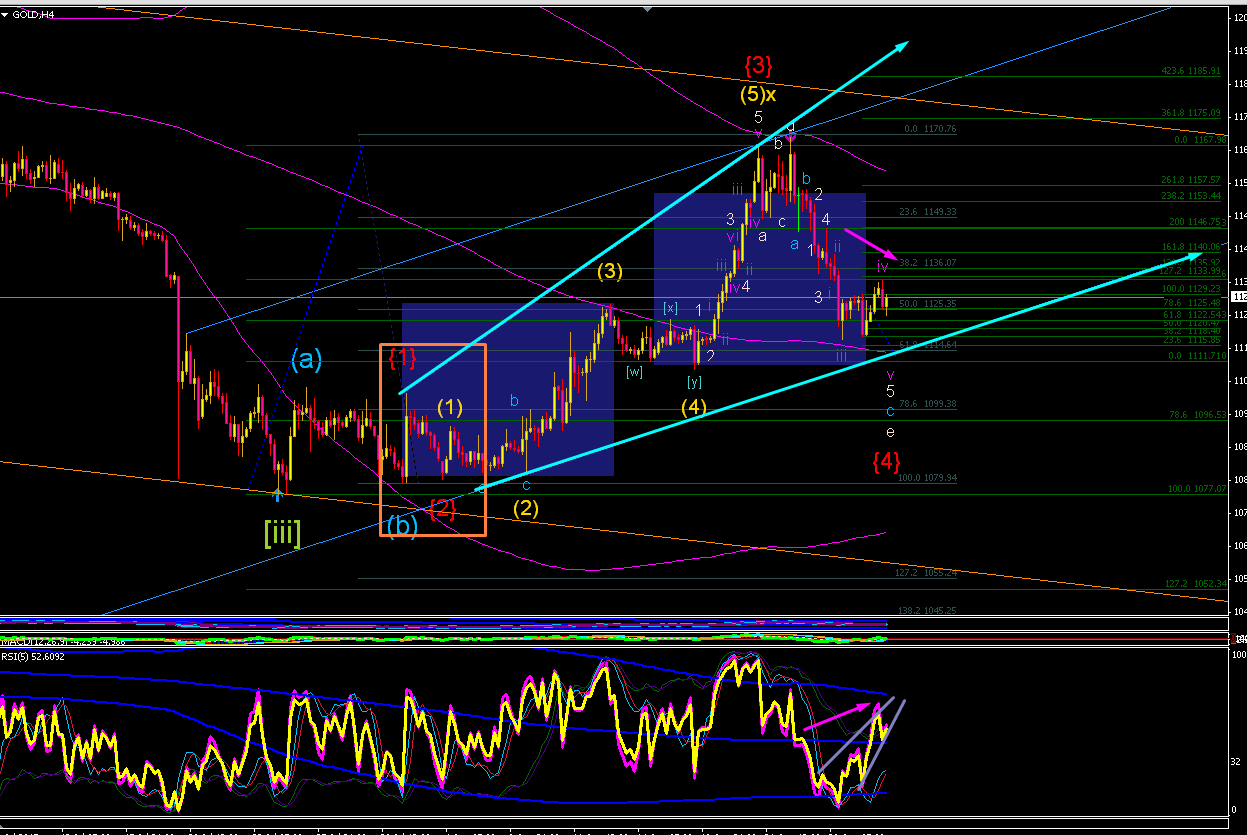
Task: Click the Fibonacci level 127.2 1052.34
Action: click(1194, 584)
